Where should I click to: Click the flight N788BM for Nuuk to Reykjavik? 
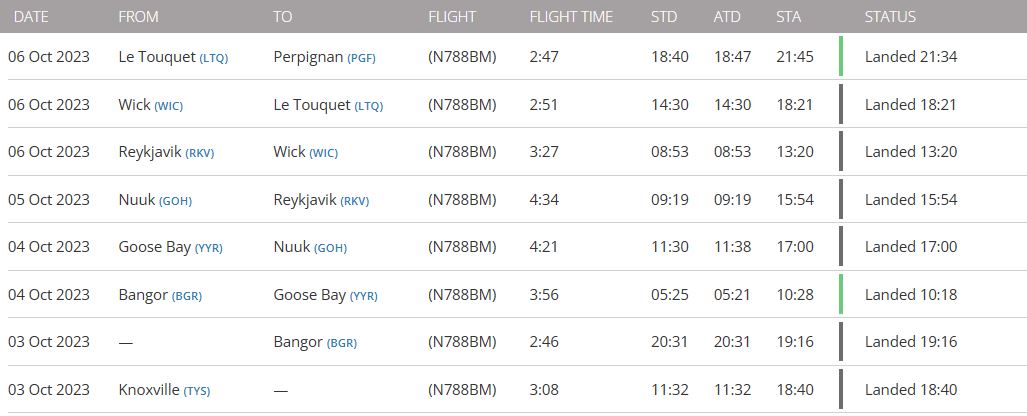(x=462, y=200)
